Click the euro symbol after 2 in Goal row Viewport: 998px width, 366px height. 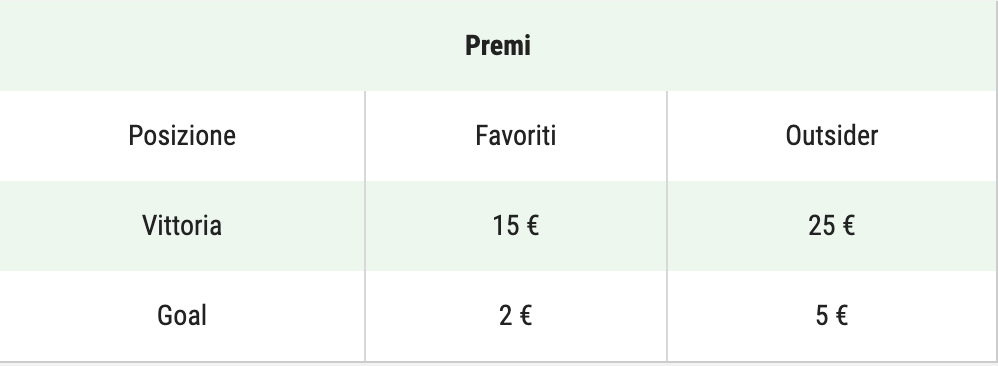coord(524,316)
